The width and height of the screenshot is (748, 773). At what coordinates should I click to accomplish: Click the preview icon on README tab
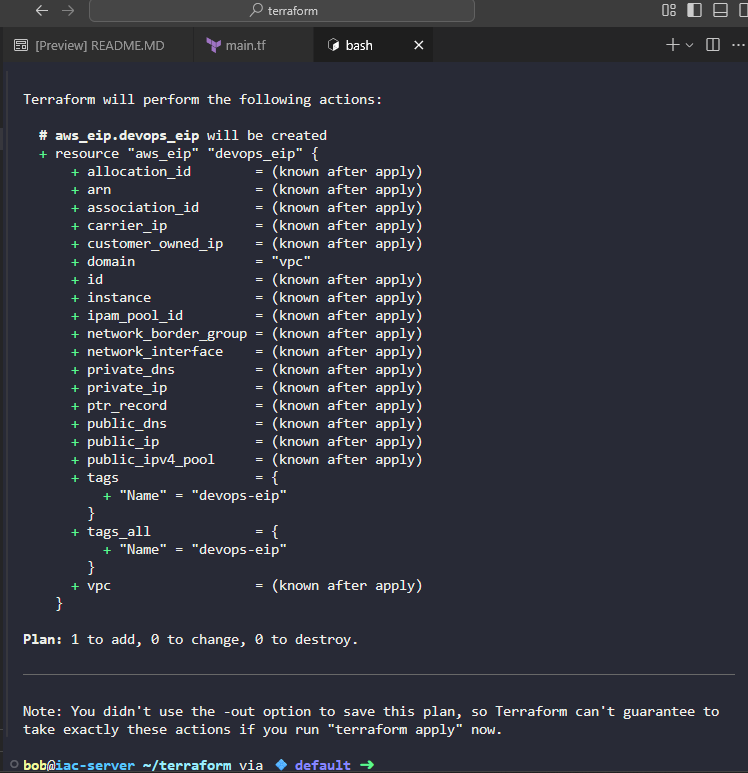(x=21, y=45)
